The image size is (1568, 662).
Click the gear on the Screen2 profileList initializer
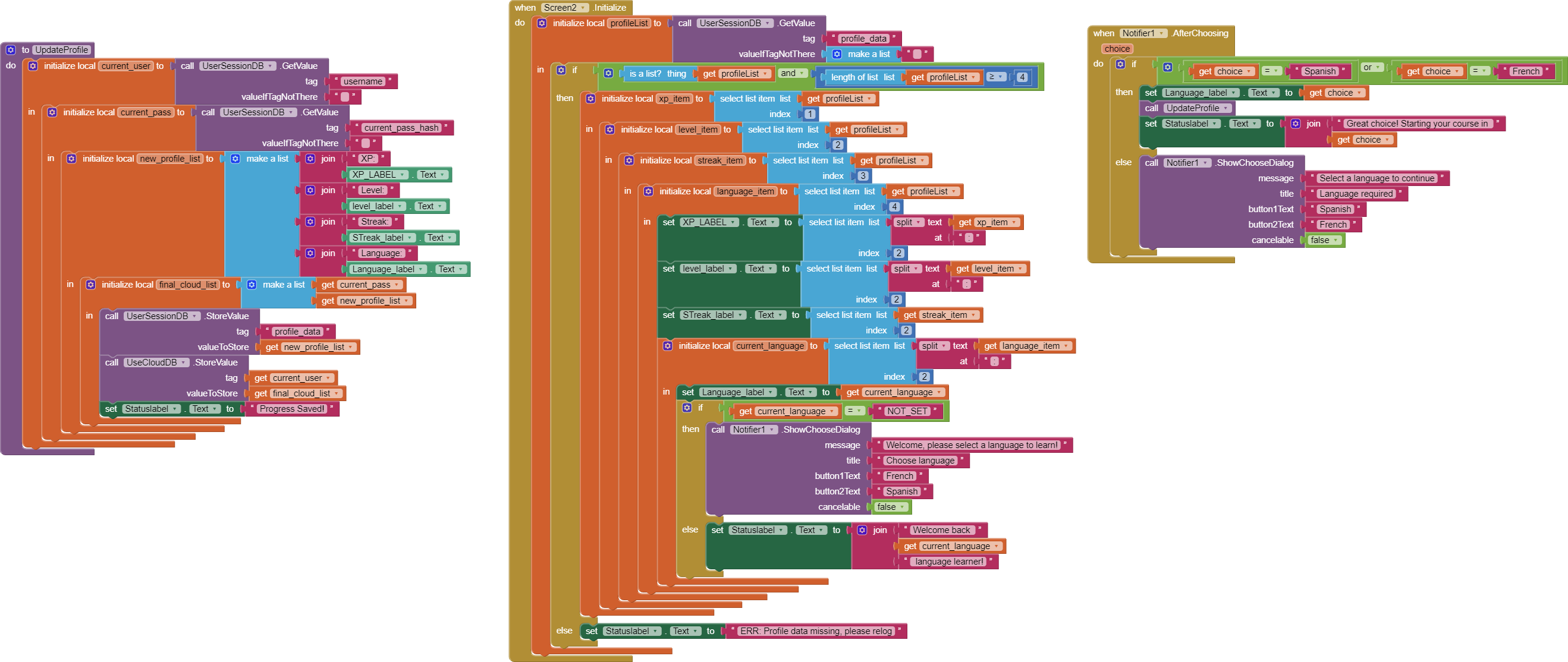pos(542,23)
